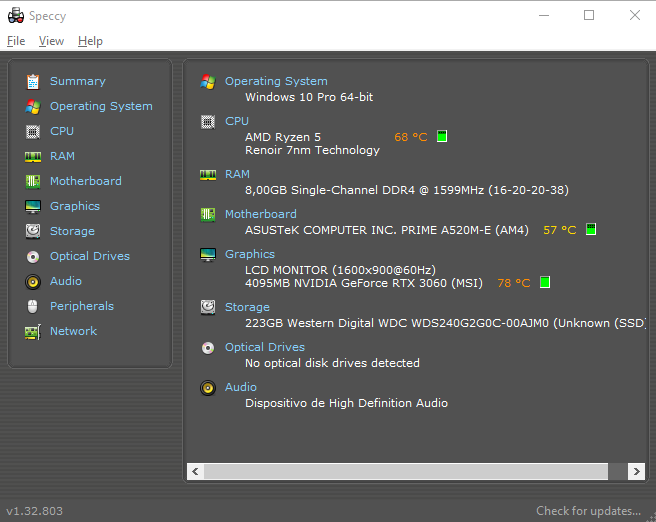Open the sidebar Storage label
Image resolution: width=656 pixels, height=522 pixels.
(x=72, y=231)
